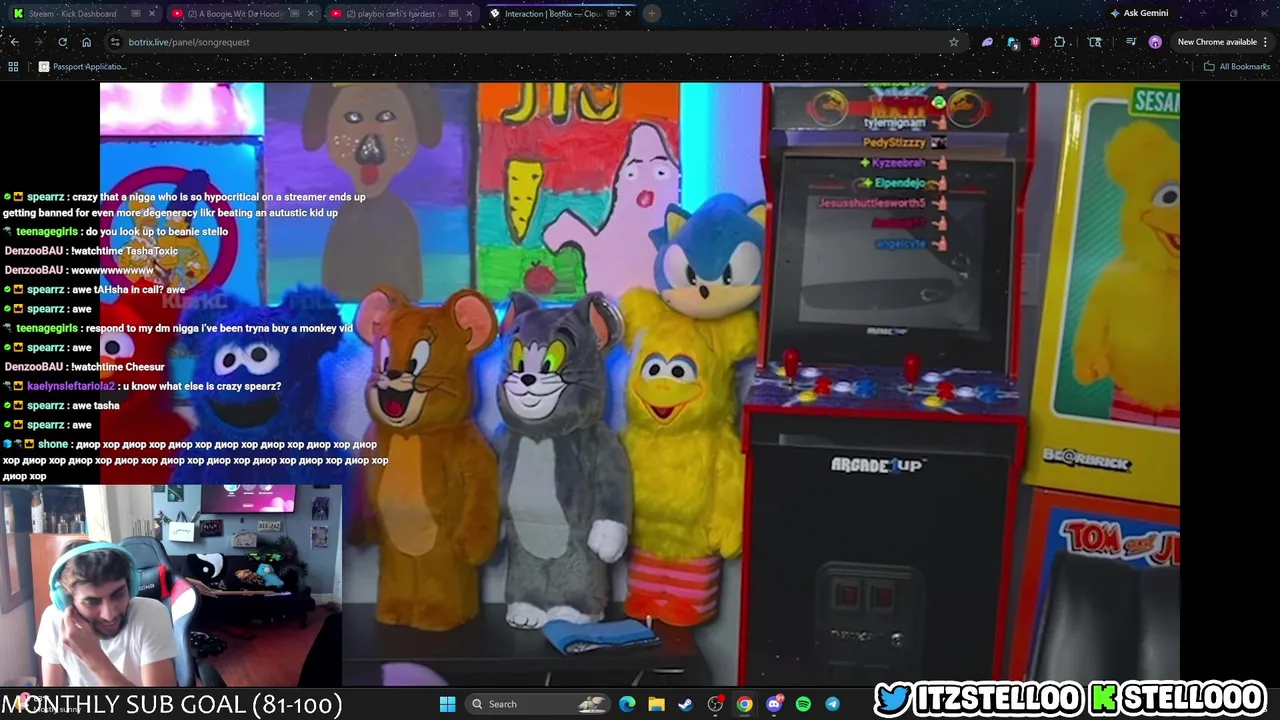Click chat user kaelynsleftariola2
1280x720 pixels.
71,386
